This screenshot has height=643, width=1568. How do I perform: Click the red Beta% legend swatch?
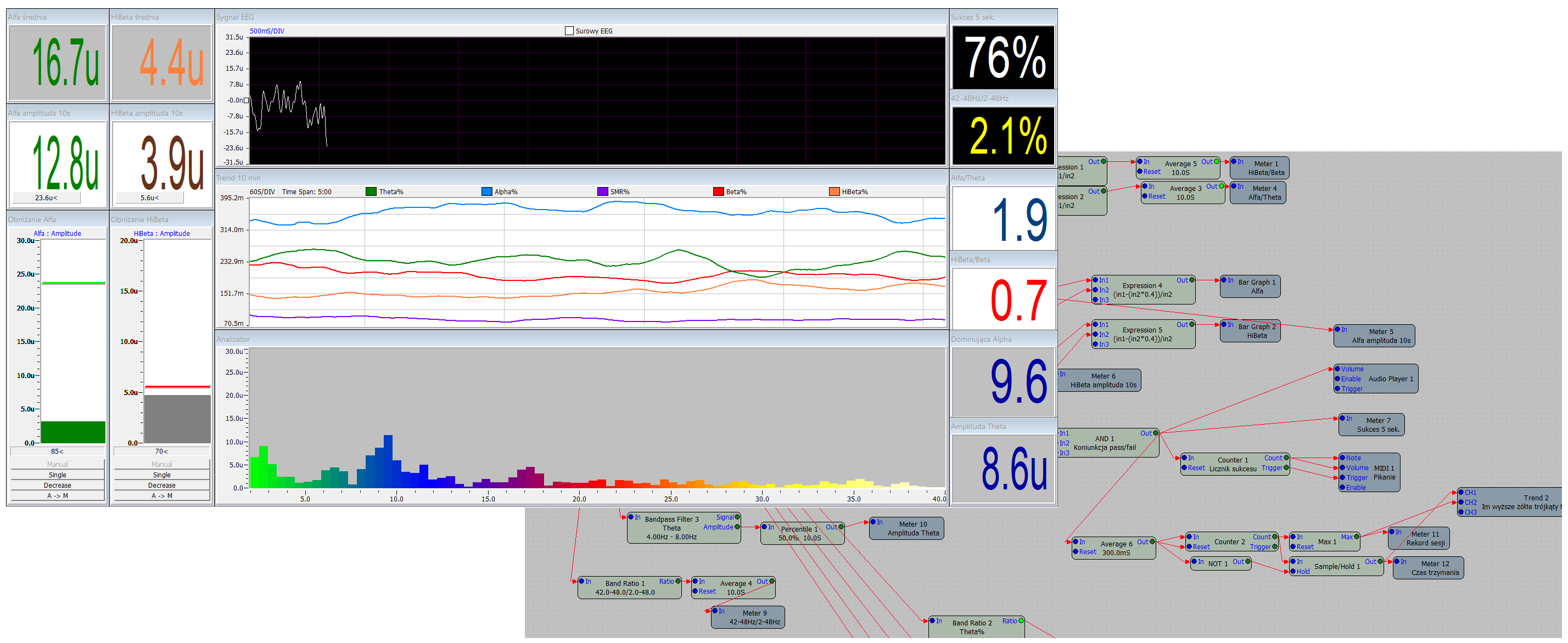click(x=718, y=191)
